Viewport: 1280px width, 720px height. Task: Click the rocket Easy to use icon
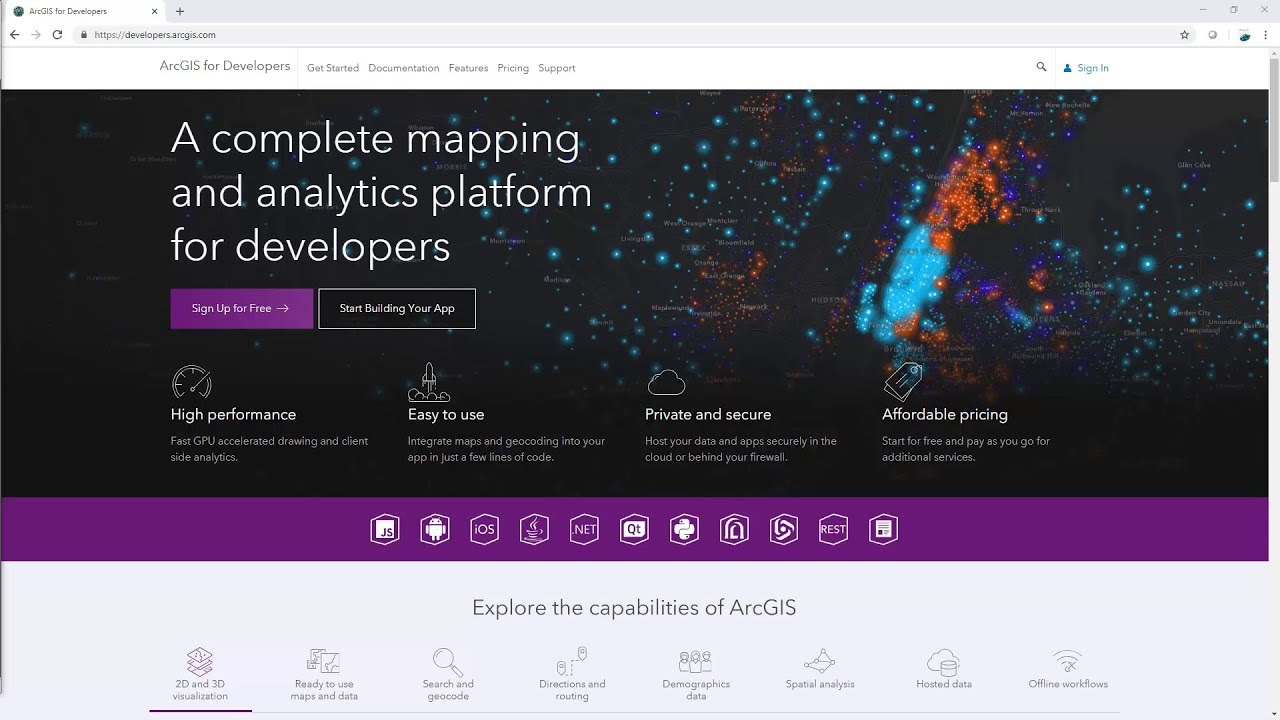[429, 382]
